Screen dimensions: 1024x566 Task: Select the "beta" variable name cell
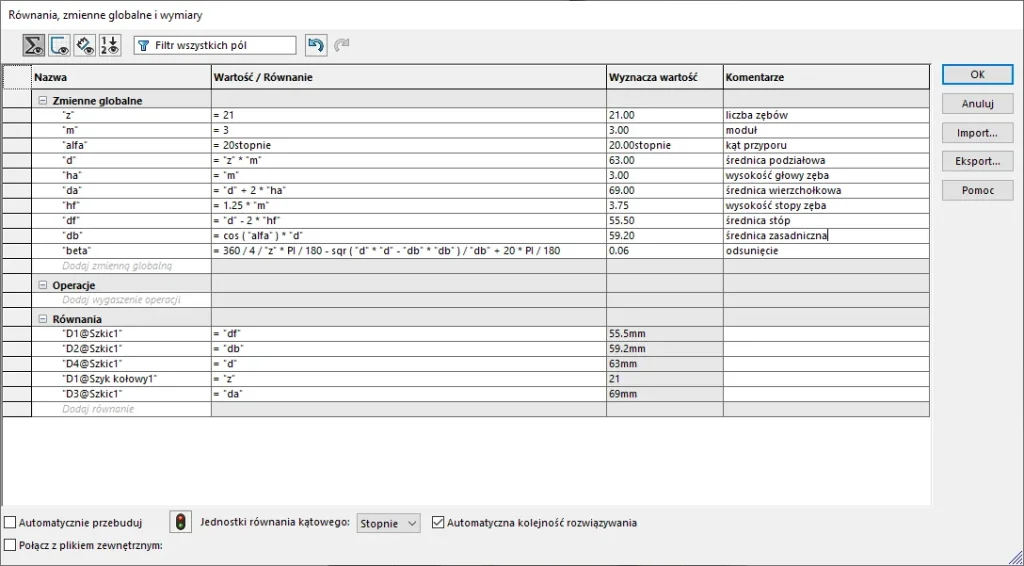(121, 251)
